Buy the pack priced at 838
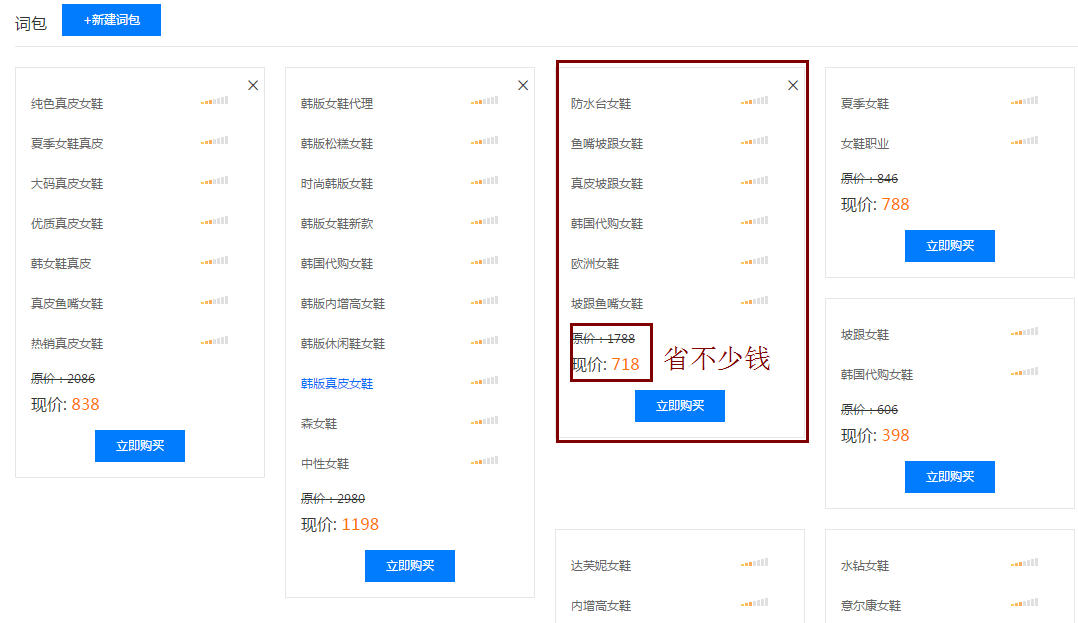This screenshot has width=1078, height=623. point(140,446)
